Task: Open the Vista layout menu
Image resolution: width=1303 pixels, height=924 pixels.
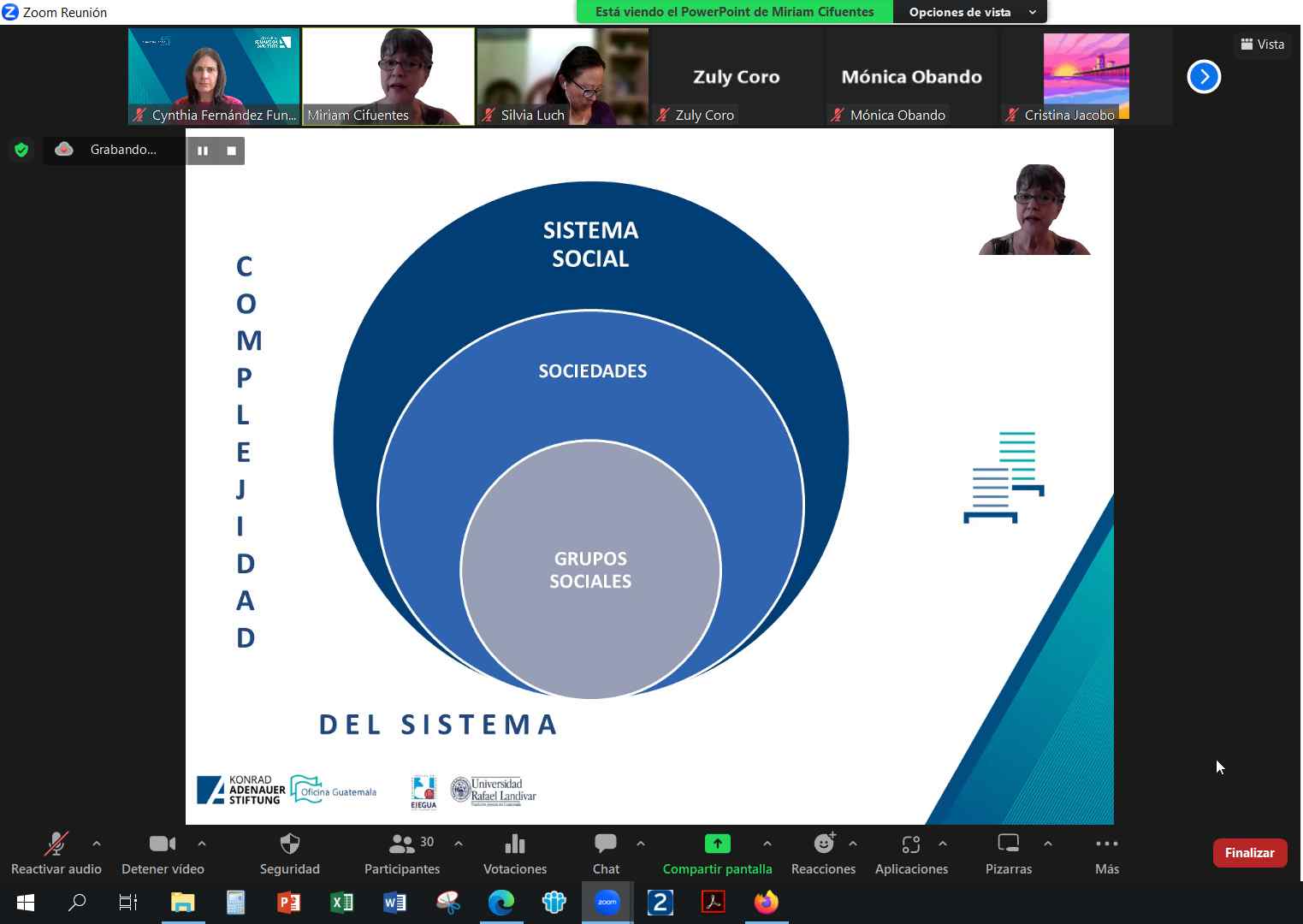Action: (1263, 44)
